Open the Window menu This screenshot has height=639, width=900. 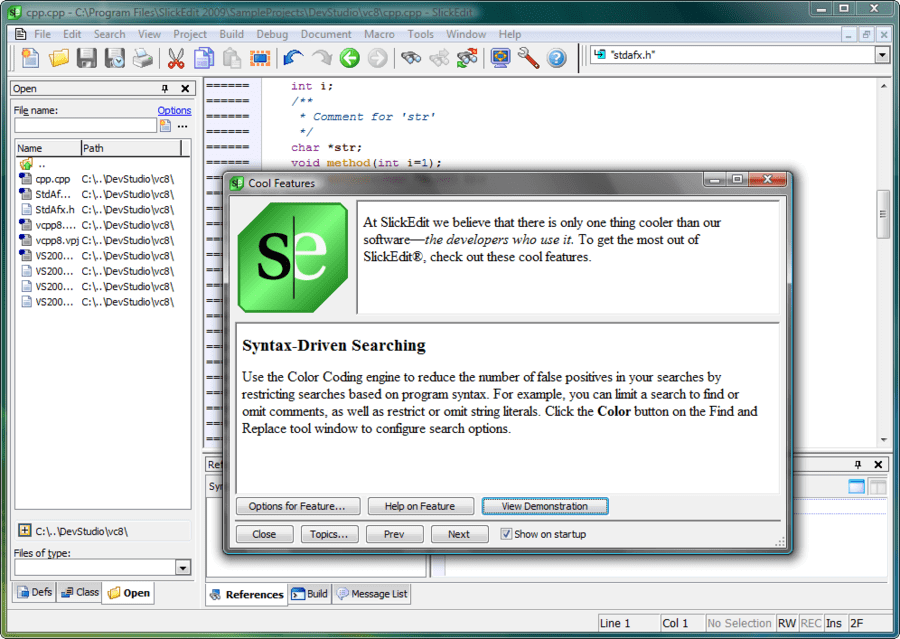(465, 34)
